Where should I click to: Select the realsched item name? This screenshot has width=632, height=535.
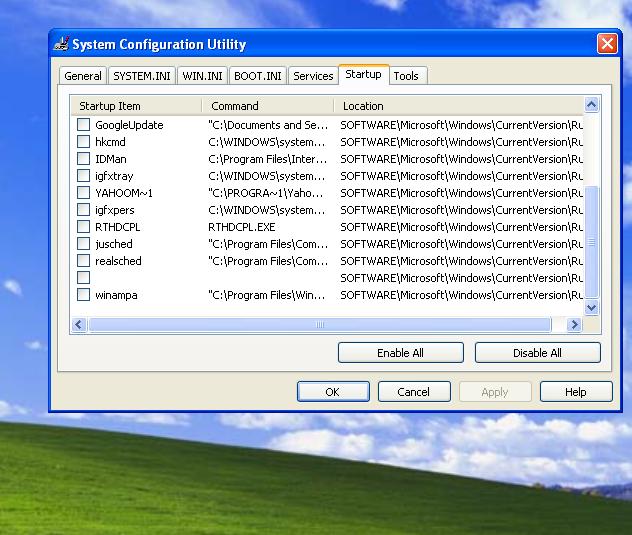(118, 261)
